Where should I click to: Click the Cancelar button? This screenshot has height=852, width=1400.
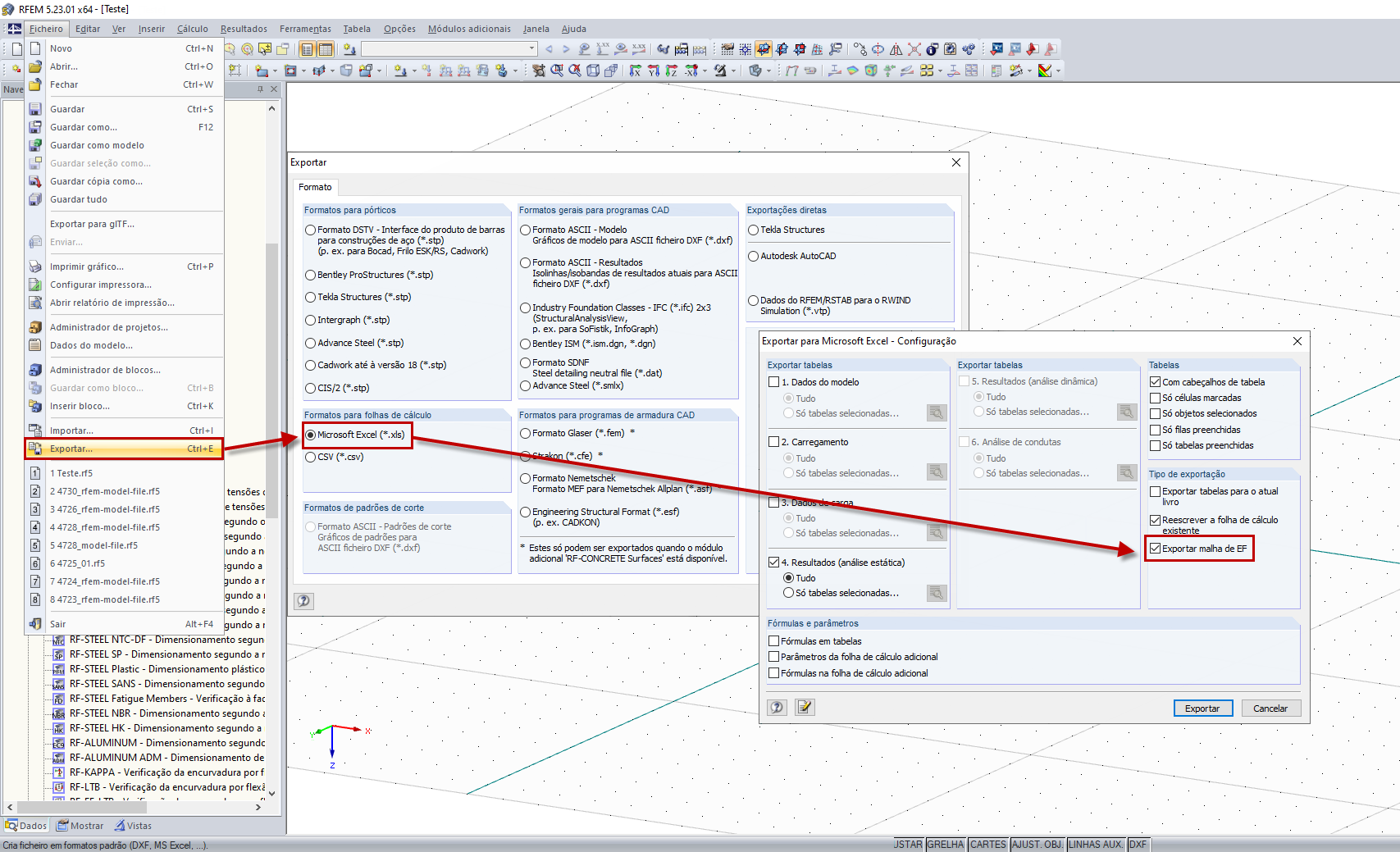[1271, 708]
